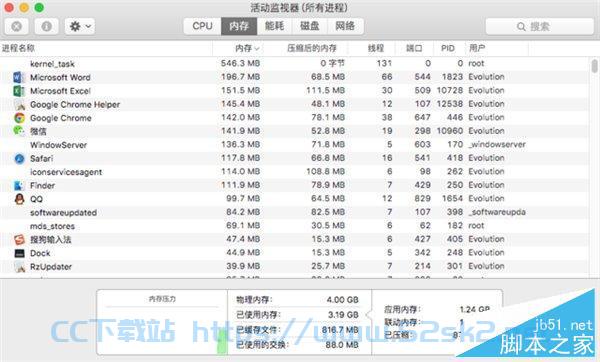
Task: Switch to the 能耗 tab
Action: [274, 26]
